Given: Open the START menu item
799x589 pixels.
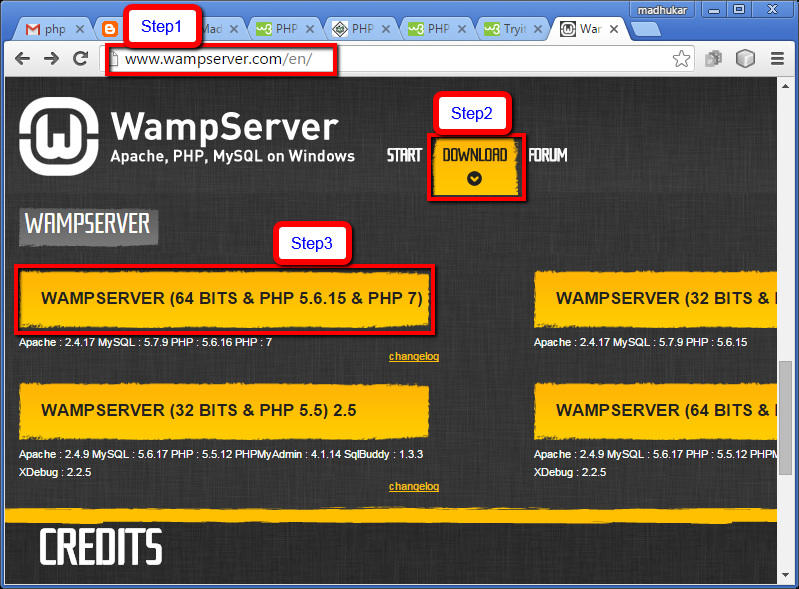Looking at the screenshot, I should tap(404, 155).
